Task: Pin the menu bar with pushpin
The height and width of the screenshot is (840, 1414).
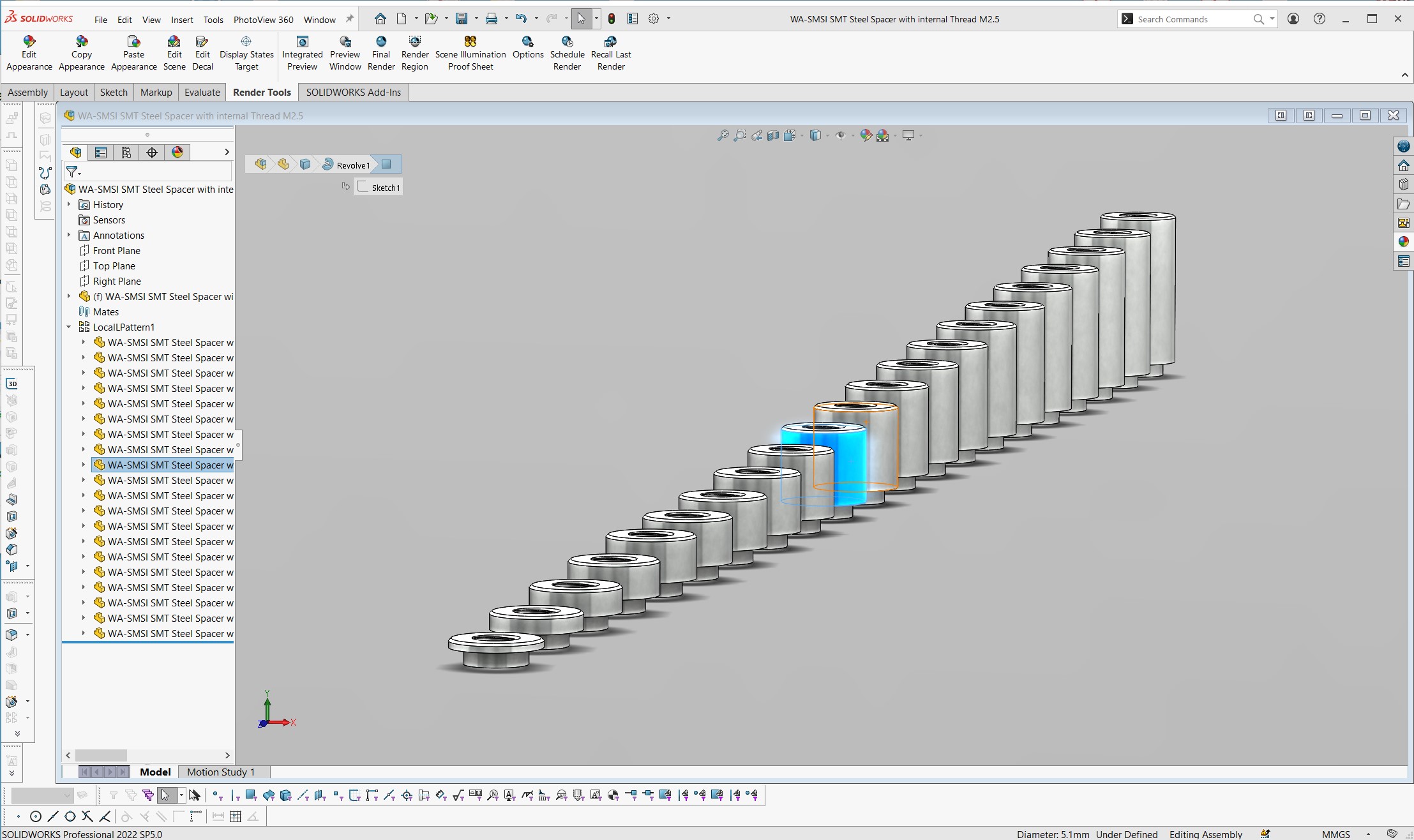Action: (349, 19)
